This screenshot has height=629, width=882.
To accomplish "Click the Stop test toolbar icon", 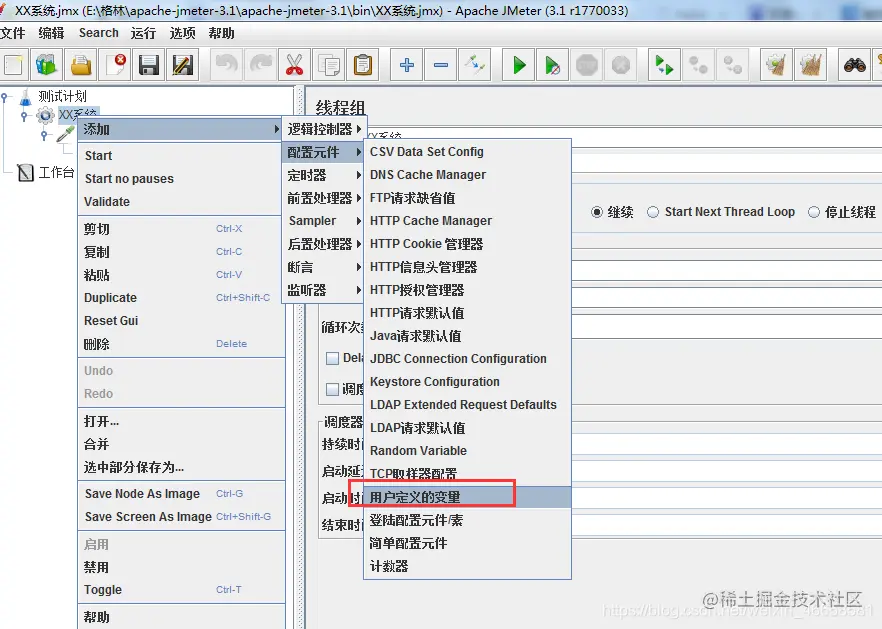I will point(587,65).
